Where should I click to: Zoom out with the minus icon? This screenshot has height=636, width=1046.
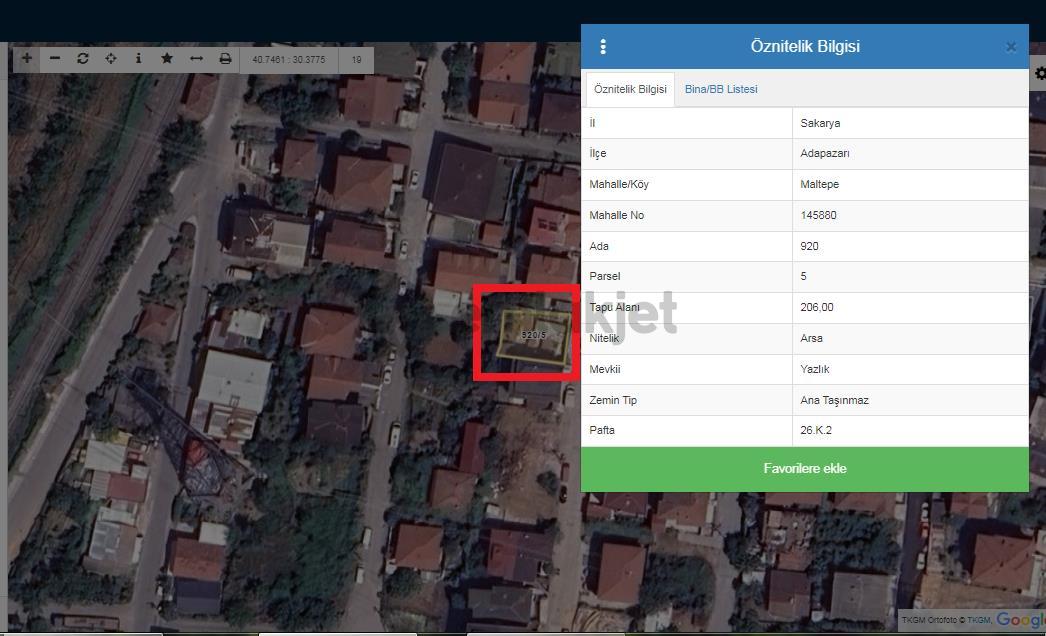click(55, 59)
